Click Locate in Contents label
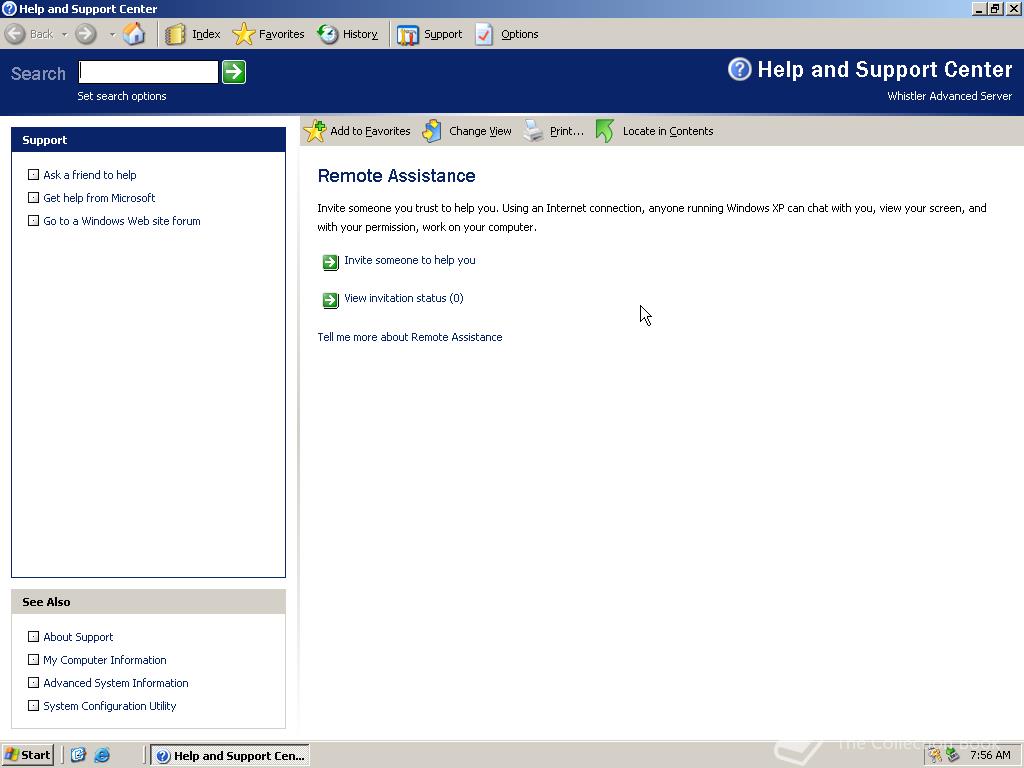Image resolution: width=1024 pixels, height=768 pixels. [x=668, y=131]
